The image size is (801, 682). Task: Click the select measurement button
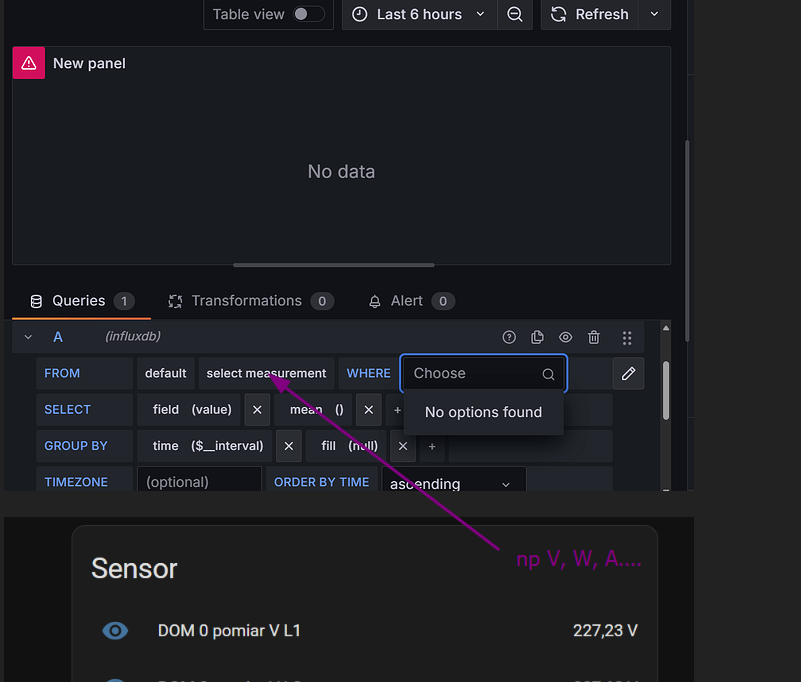point(266,373)
